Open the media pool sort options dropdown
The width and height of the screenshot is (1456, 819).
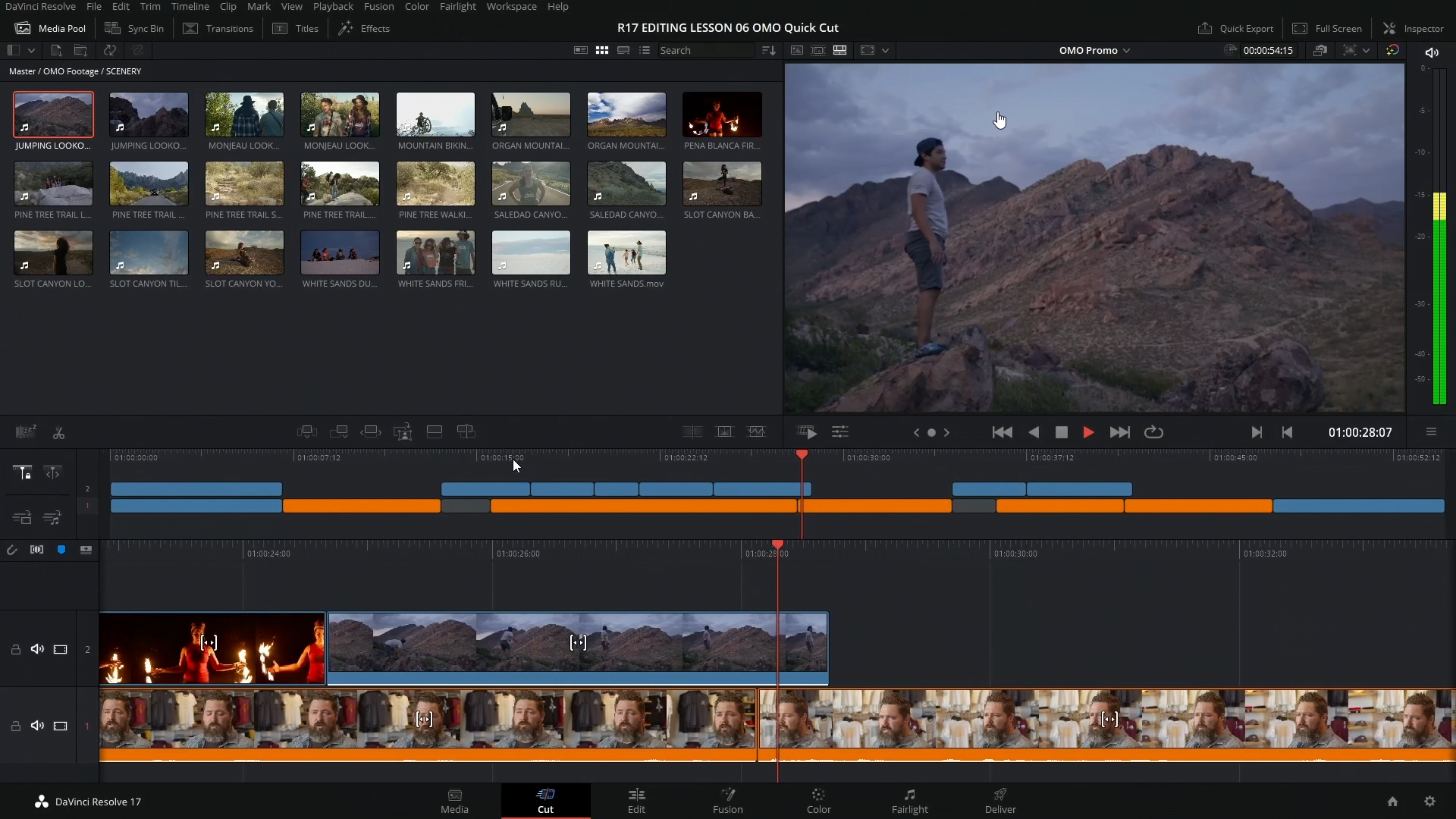coord(768,50)
